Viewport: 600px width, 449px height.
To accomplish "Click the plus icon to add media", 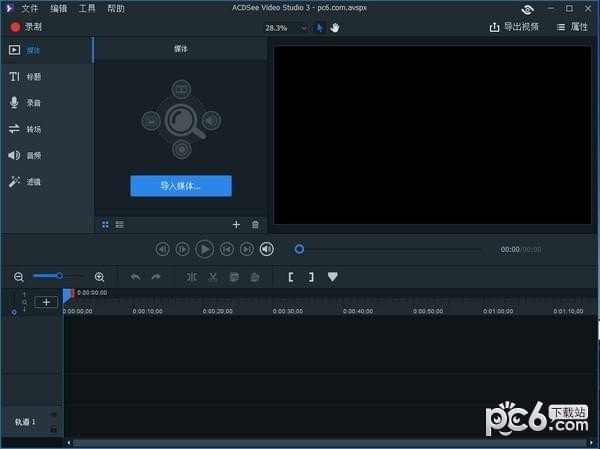I will (236, 225).
